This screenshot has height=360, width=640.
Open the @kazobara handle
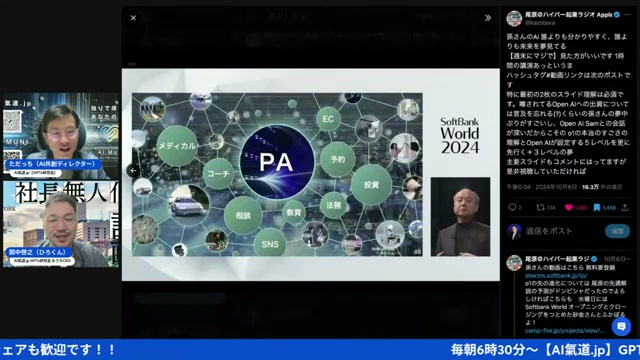coord(540,23)
